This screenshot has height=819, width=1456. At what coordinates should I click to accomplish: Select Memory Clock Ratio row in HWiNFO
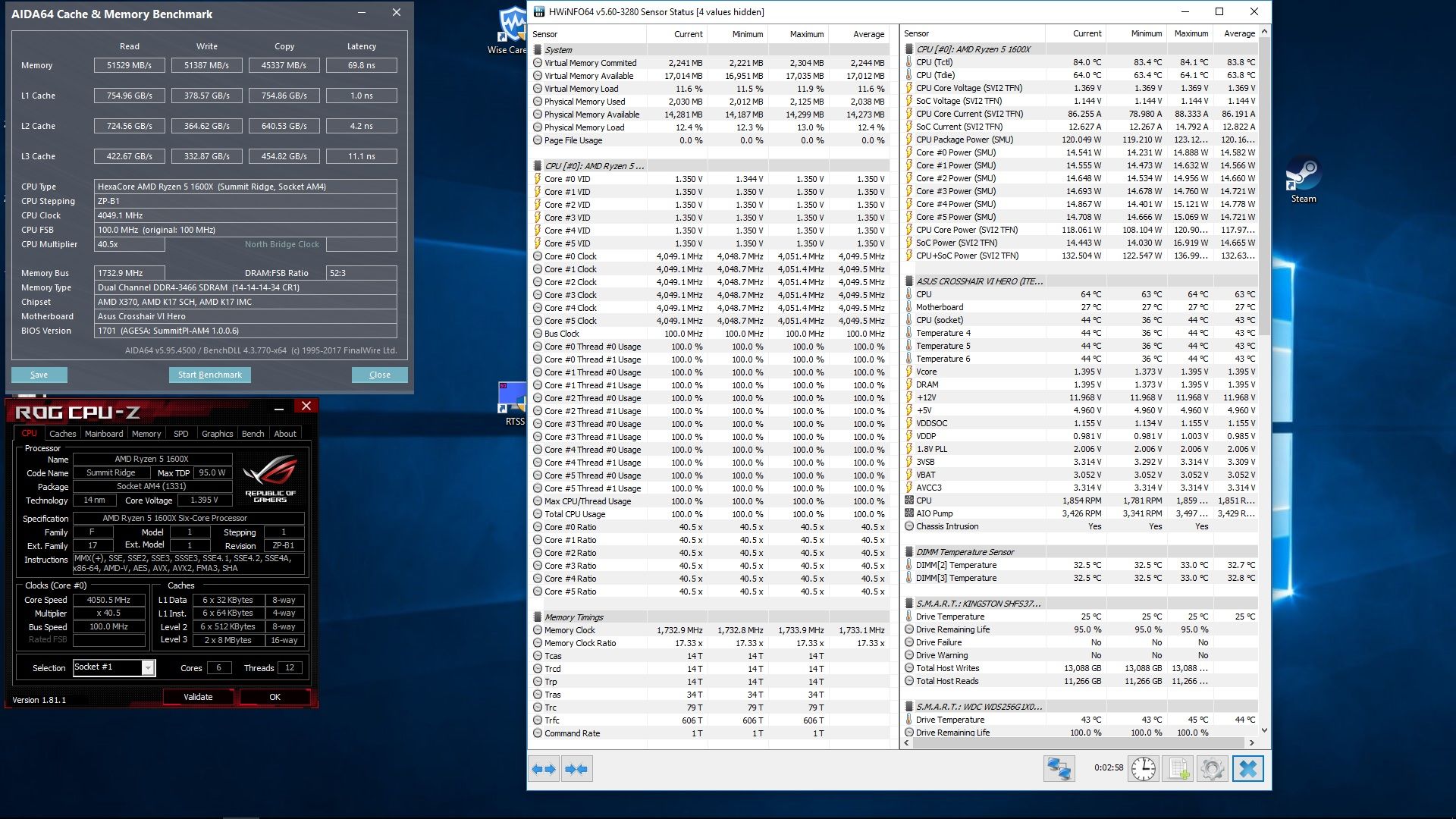(709, 643)
